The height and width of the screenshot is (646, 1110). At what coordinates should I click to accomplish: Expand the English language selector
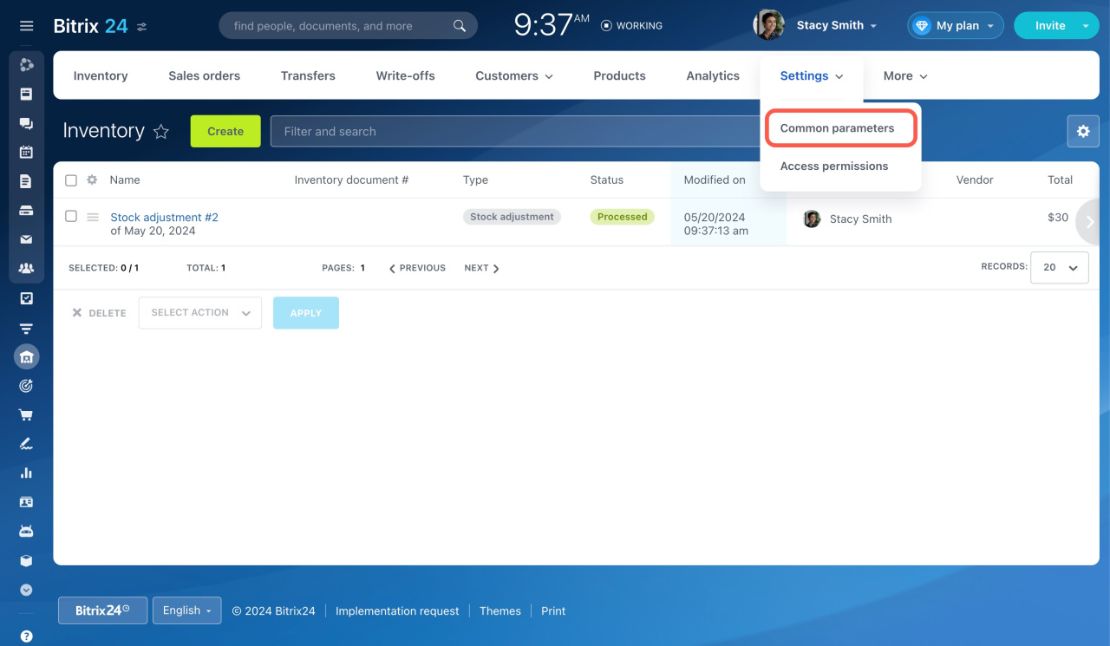[x=187, y=611]
